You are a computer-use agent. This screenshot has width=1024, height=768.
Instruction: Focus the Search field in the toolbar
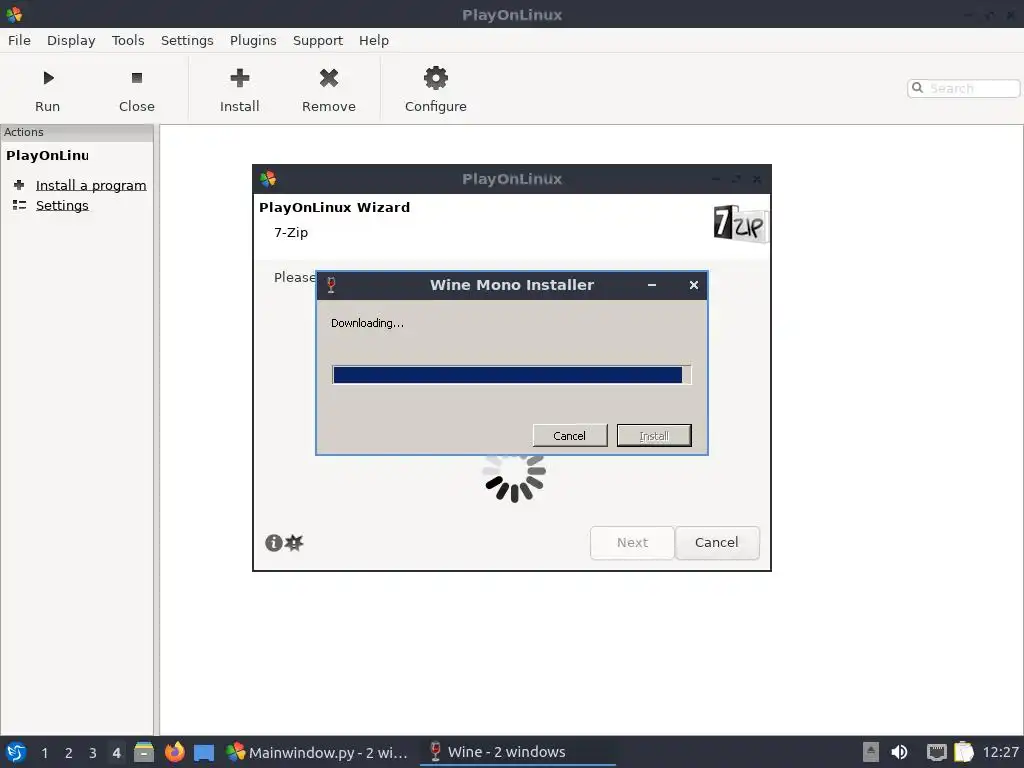tap(963, 88)
